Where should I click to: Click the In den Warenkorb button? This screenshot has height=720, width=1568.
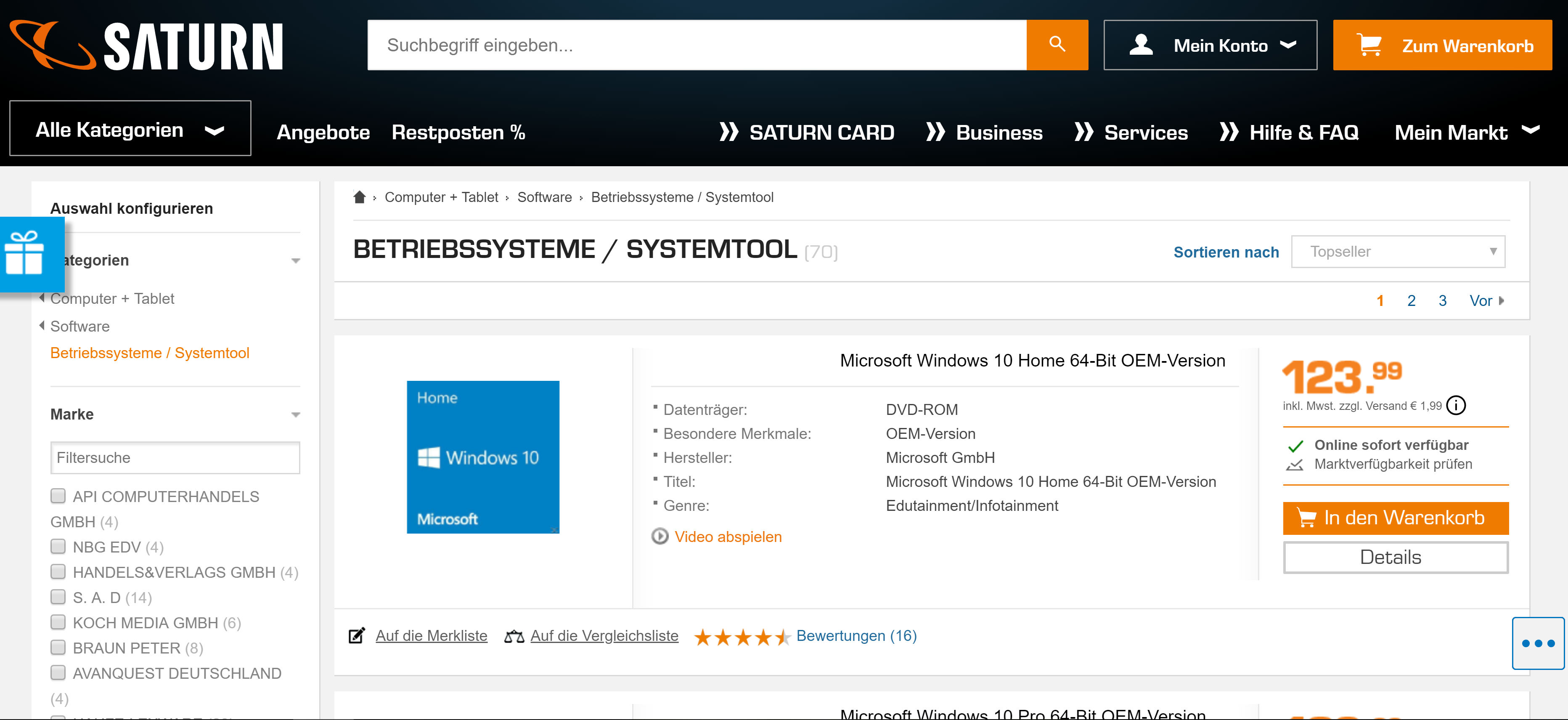tap(1395, 518)
